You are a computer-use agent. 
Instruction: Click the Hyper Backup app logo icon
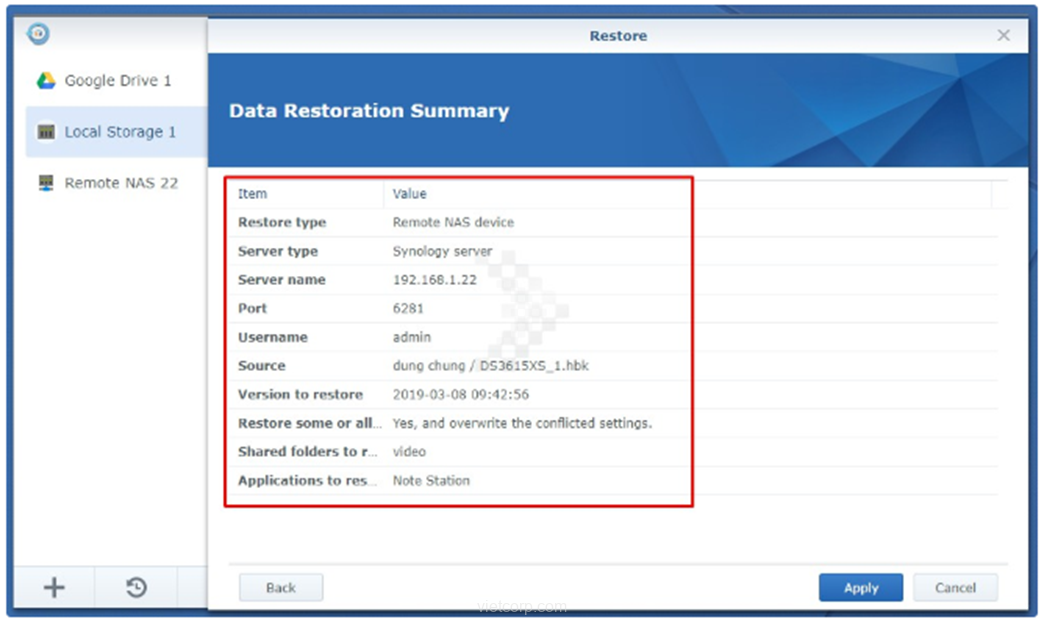click(38, 34)
